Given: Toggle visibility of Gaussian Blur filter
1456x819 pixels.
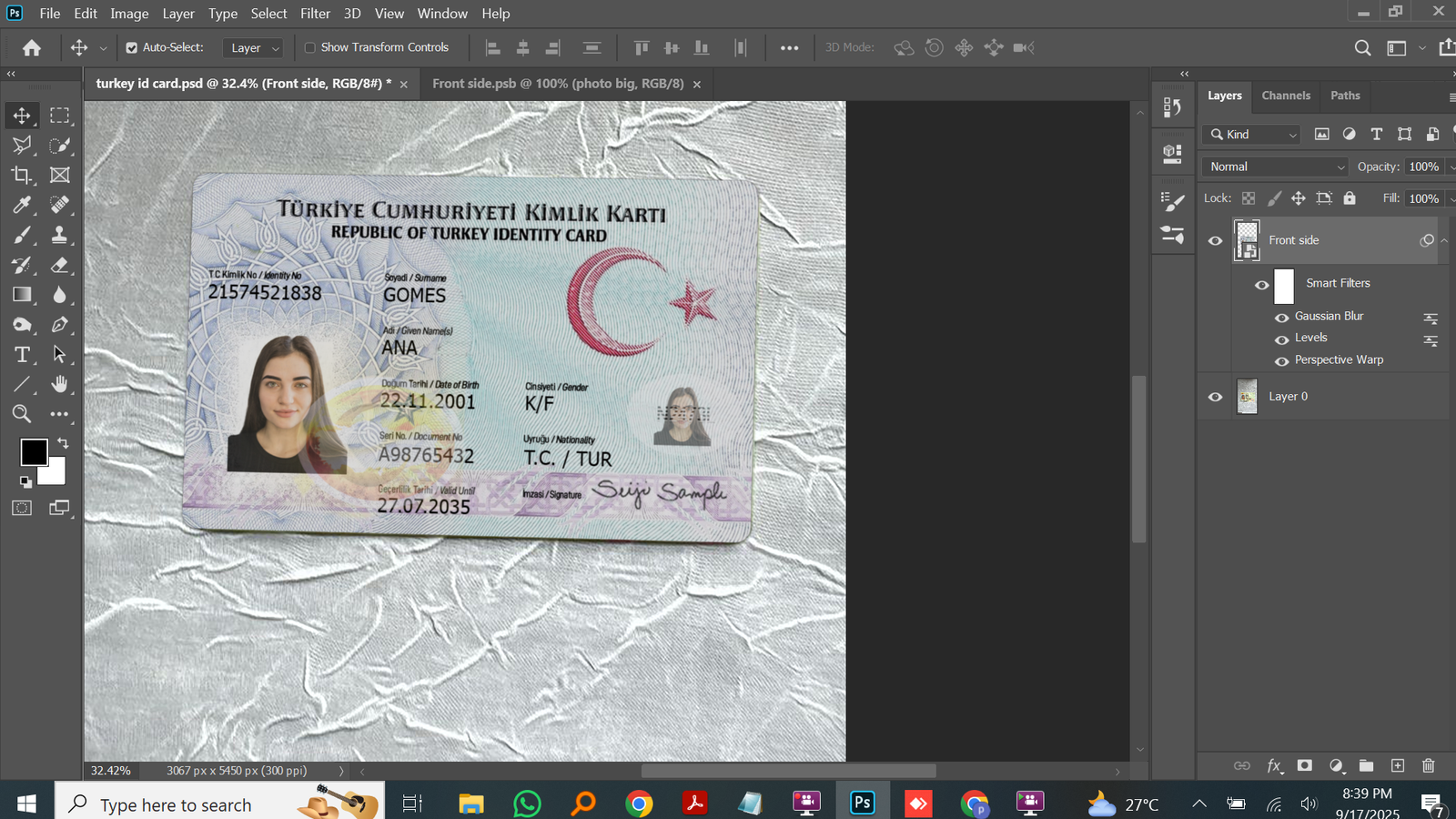Looking at the screenshot, I should click(x=1281, y=317).
